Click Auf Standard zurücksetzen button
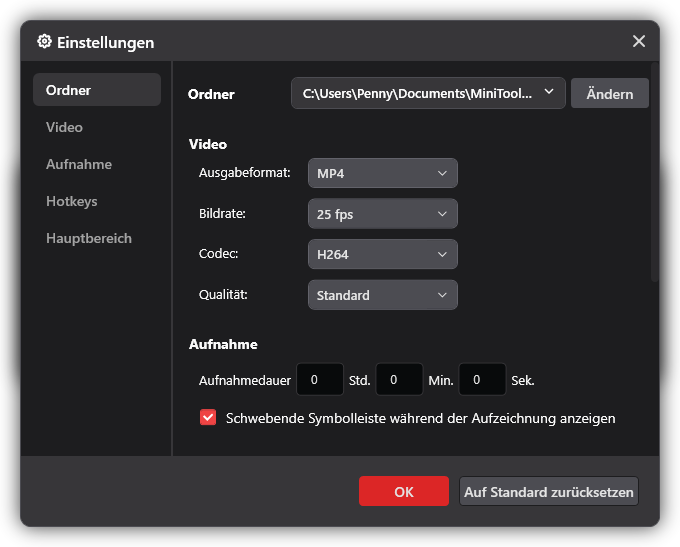Image resolution: width=680 pixels, height=547 pixels. (x=549, y=491)
